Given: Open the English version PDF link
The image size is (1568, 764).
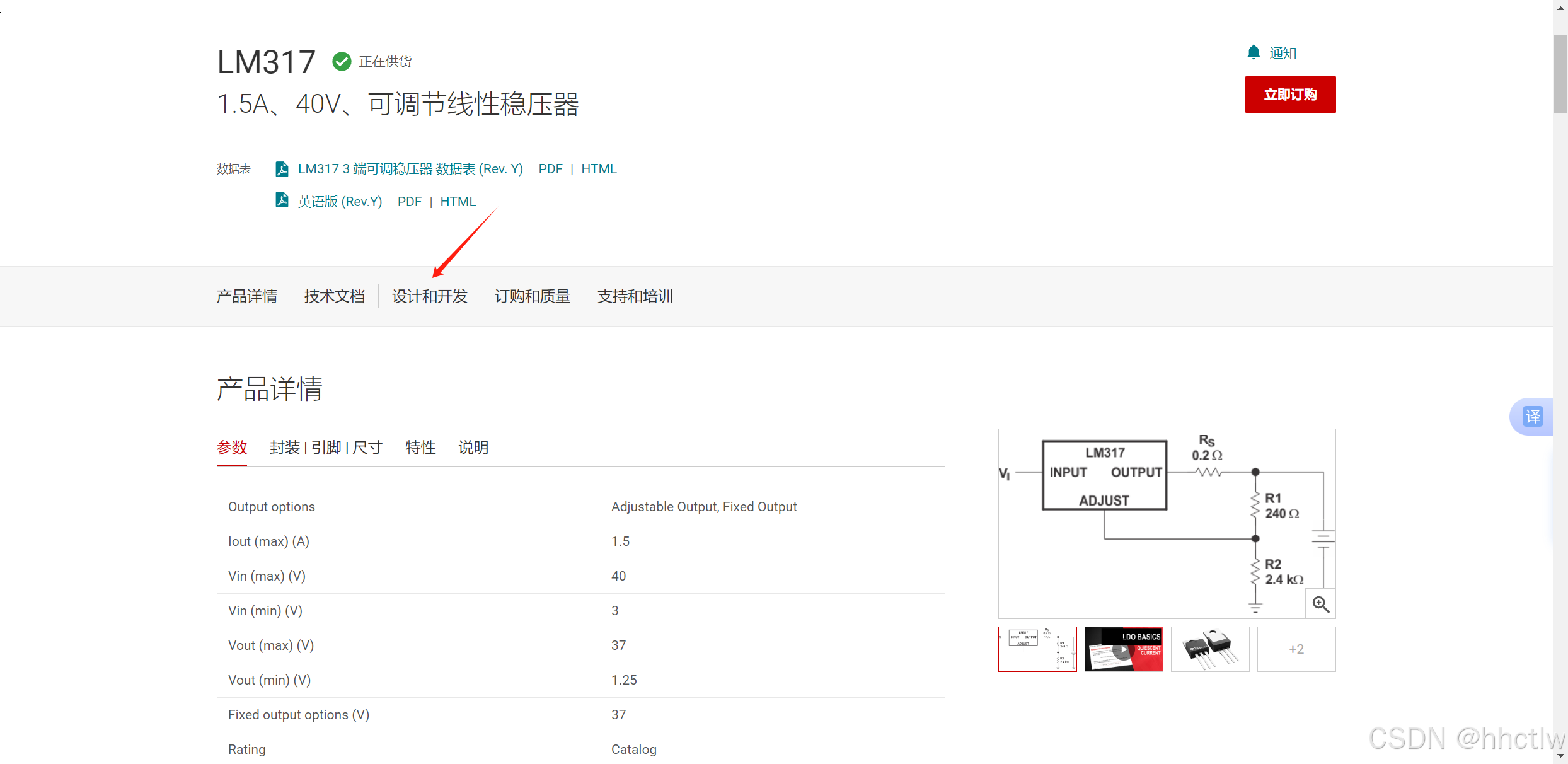Looking at the screenshot, I should pos(410,202).
